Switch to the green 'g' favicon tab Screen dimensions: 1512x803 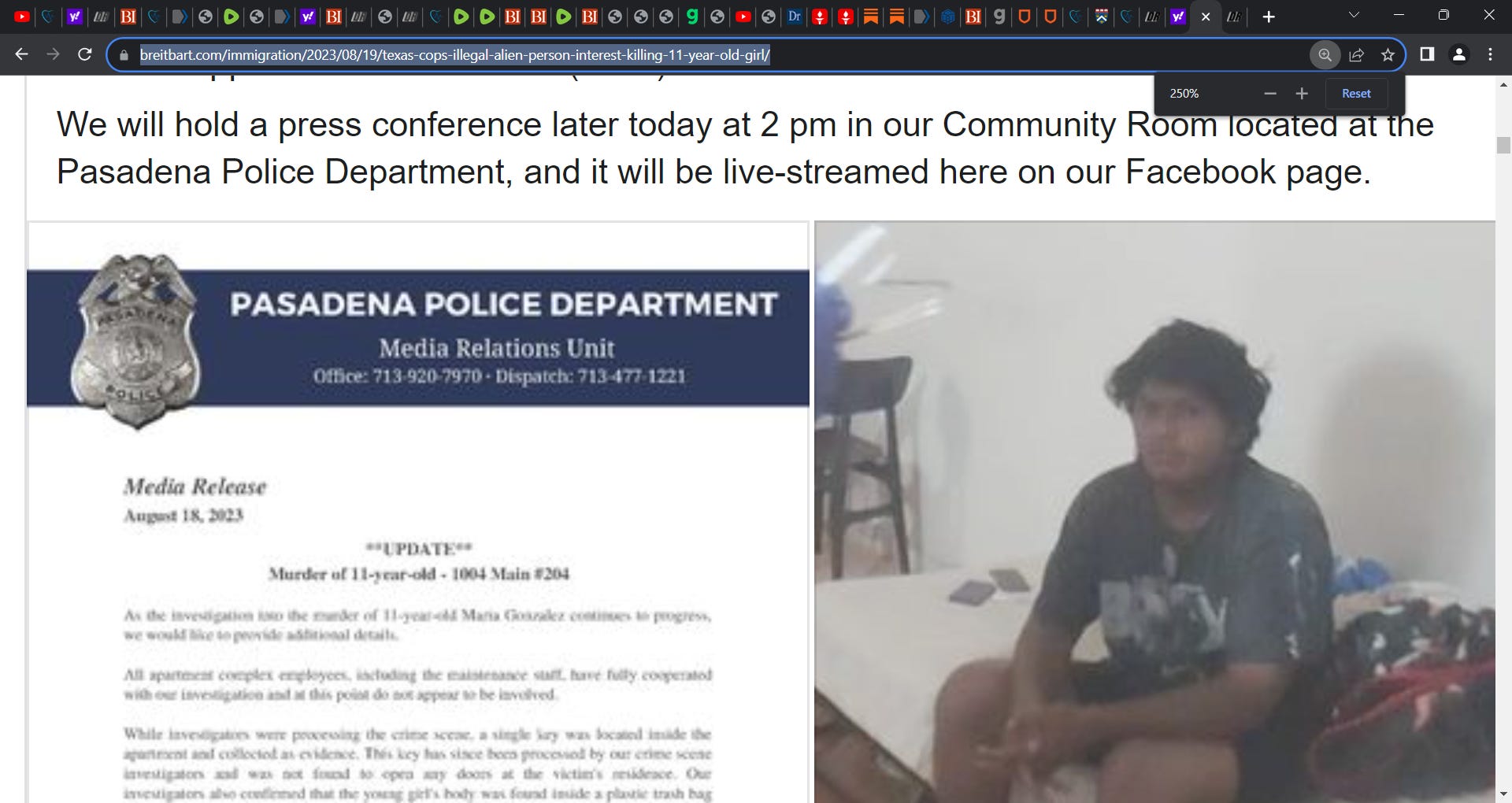pyautogui.click(x=691, y=17)
